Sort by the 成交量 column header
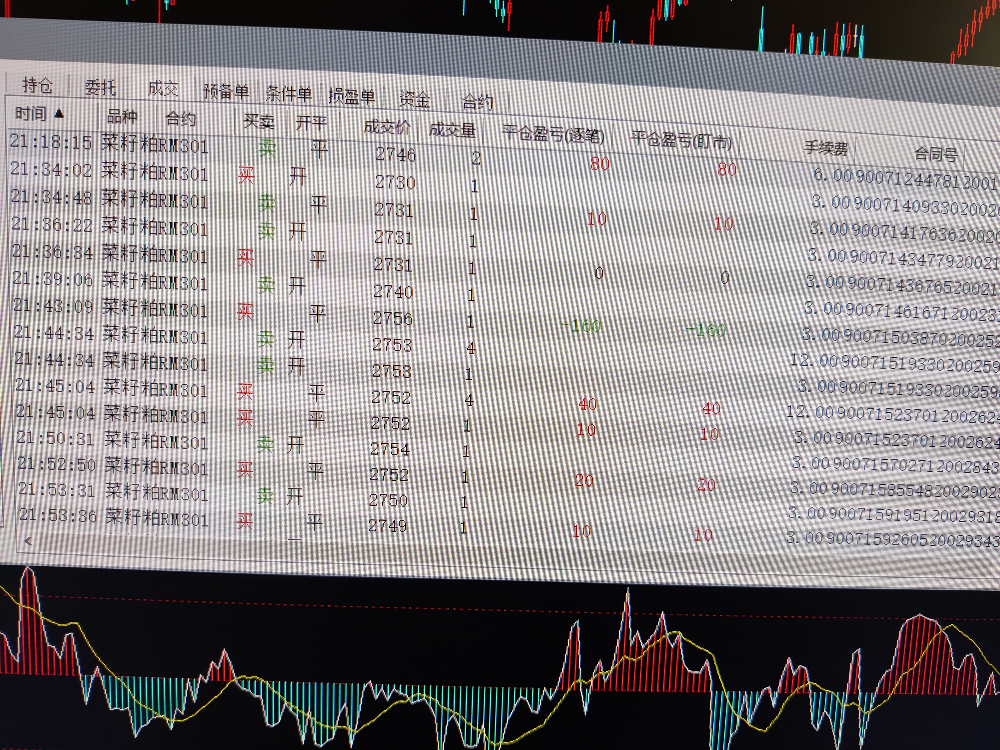The width and height of the screenshot is (1000, 750). coord(452,130)
